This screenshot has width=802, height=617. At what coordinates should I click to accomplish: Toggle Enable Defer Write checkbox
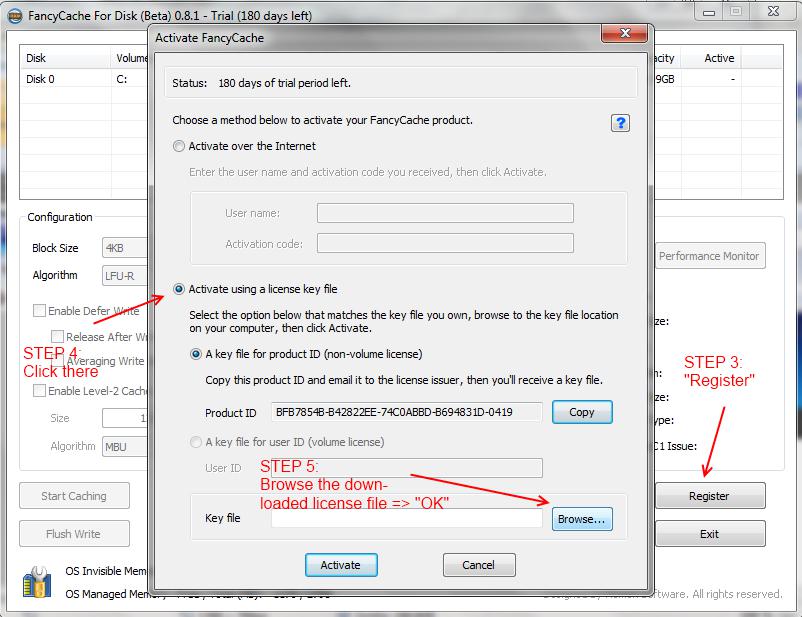[39, 311]
